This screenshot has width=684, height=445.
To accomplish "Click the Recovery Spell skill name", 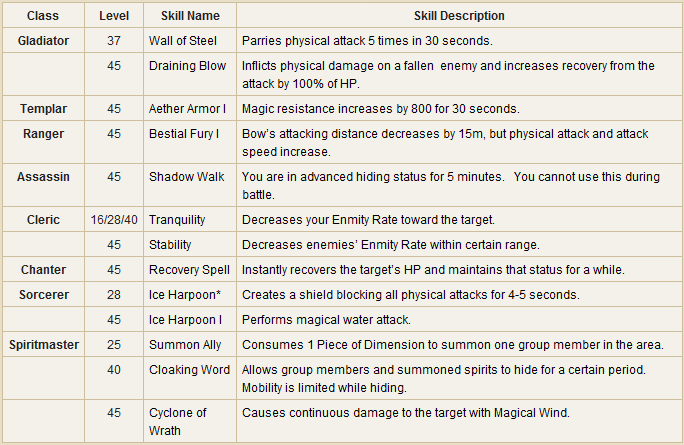I will [189, 270].
